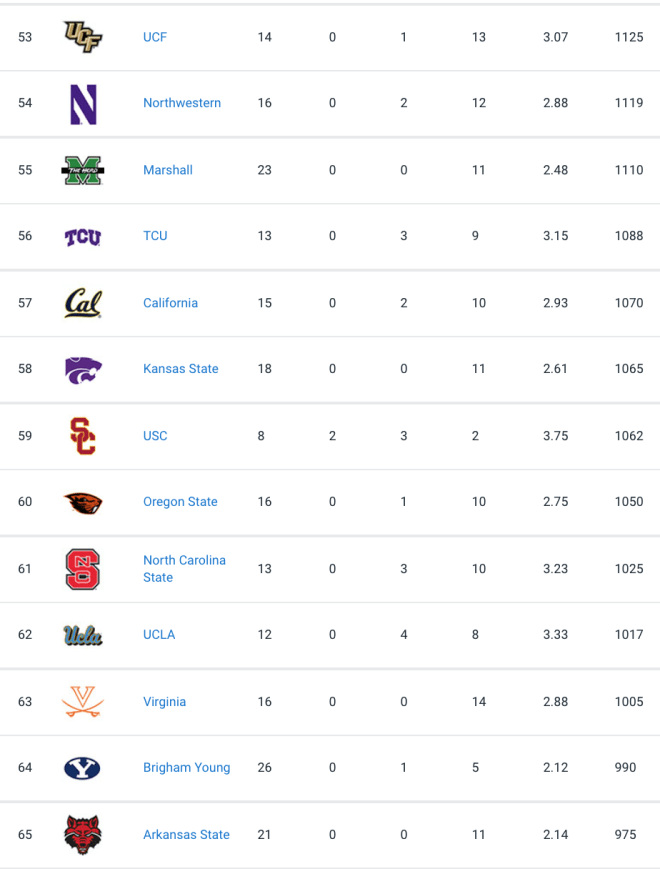
Task: Click the Northwestern purple N logo
Action: pyautogui.click(x=83, y=104)
